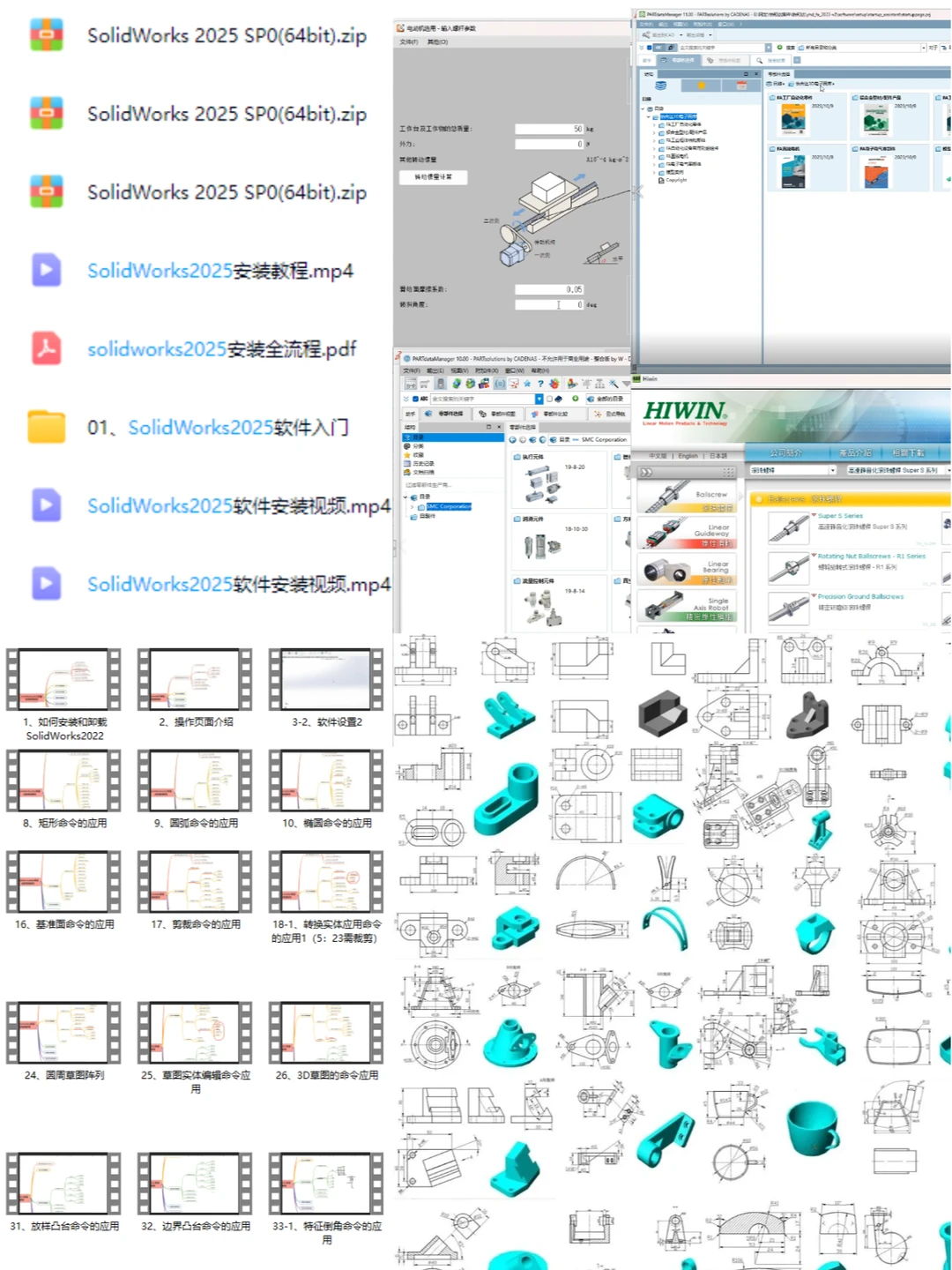The height and width of the screenshot is (1270, 952).
Task: Click star favorites icon in PARTdataManager 10 toolbar
Action: pos(527,384)
